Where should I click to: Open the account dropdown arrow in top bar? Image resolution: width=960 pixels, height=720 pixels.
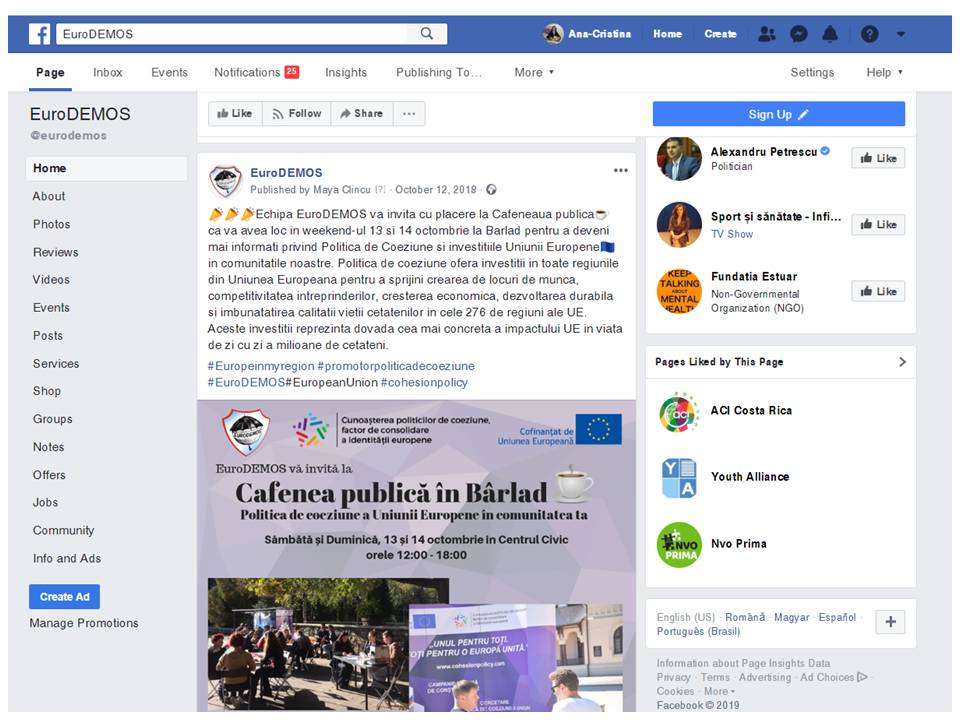pos(901,34)
